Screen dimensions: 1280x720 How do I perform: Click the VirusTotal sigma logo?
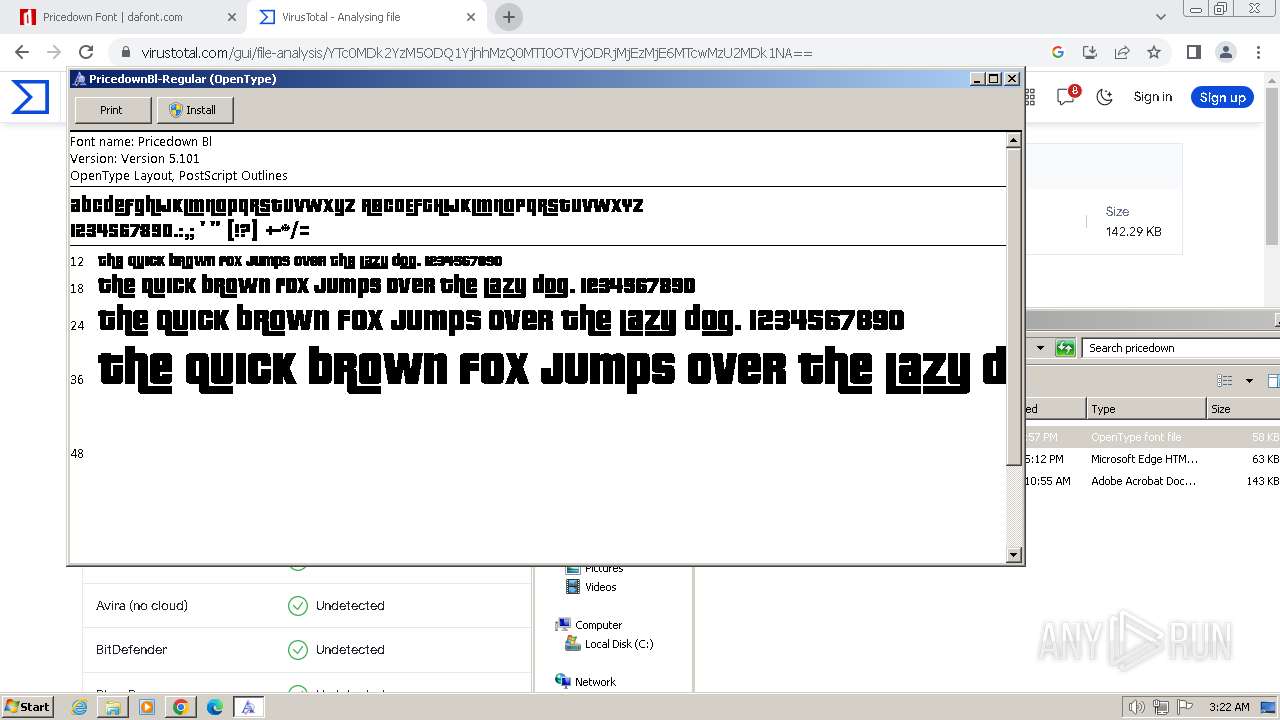[30, 97]
